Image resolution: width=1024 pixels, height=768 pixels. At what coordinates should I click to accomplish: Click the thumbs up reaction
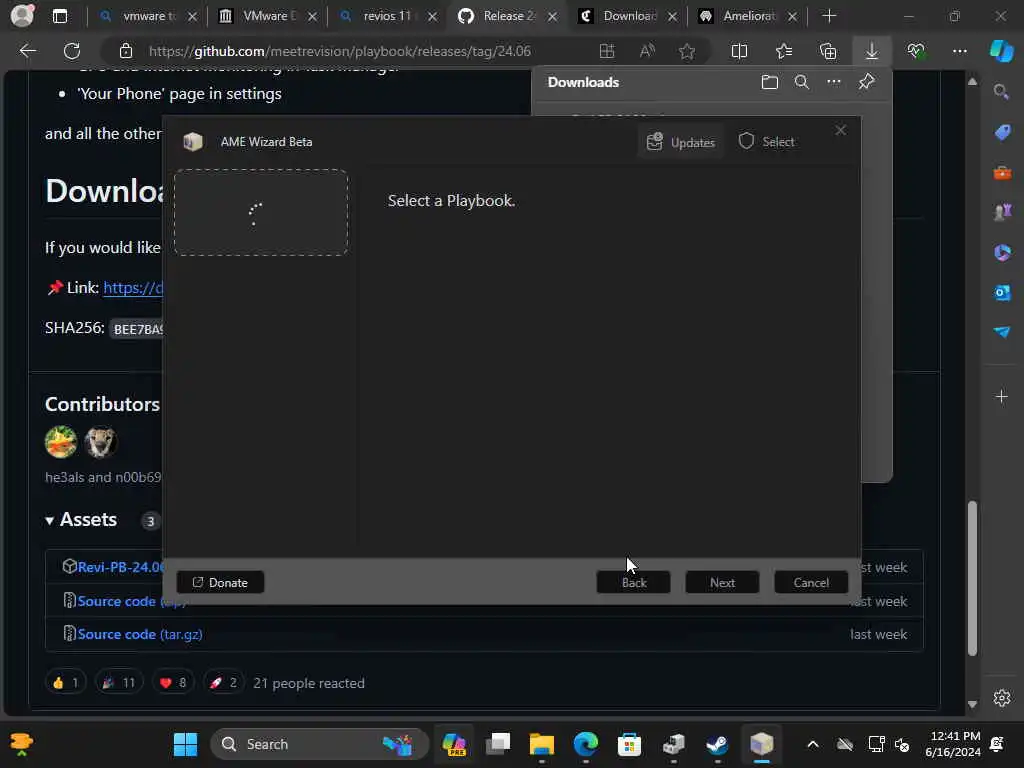(x=65, y=683)
